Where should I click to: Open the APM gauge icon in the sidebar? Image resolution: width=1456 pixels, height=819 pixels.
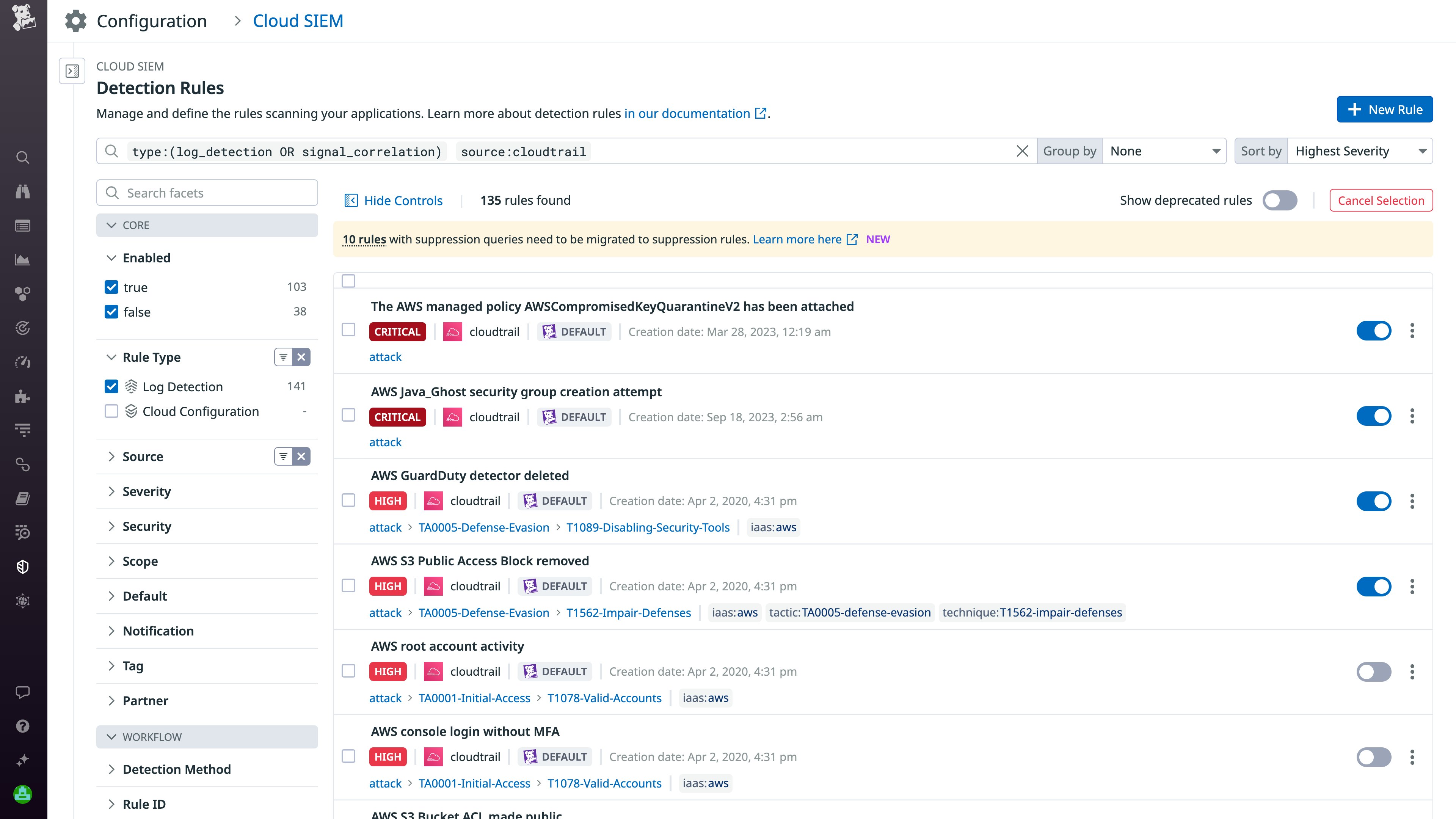(23, 362)
